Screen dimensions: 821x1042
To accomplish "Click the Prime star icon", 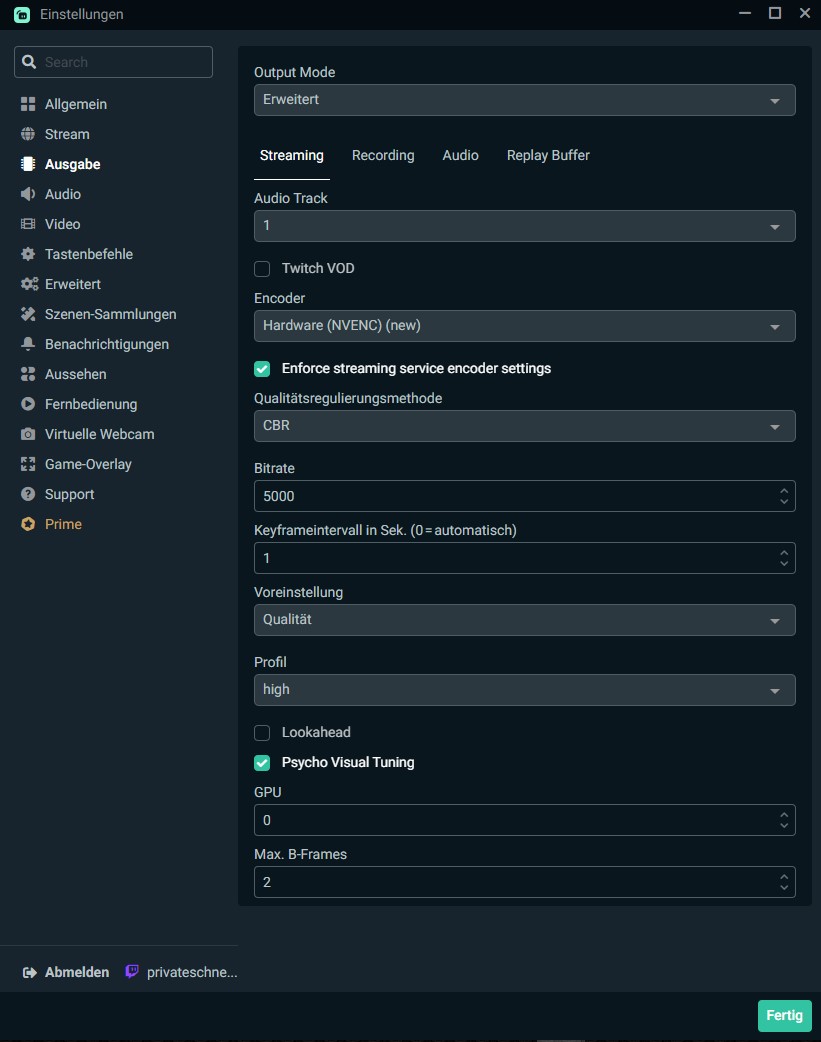I will (x=28, y=524).
